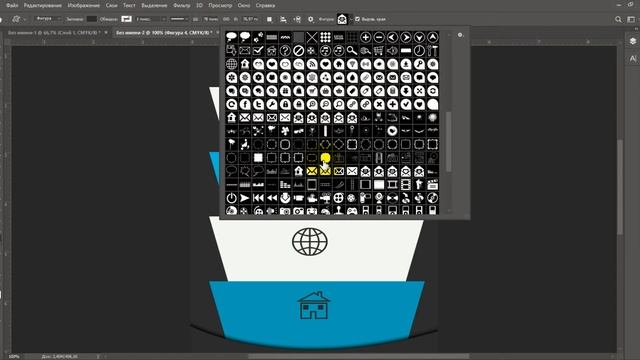Click the fill color swatch
The image size is (640, 360).
(92, 19)
